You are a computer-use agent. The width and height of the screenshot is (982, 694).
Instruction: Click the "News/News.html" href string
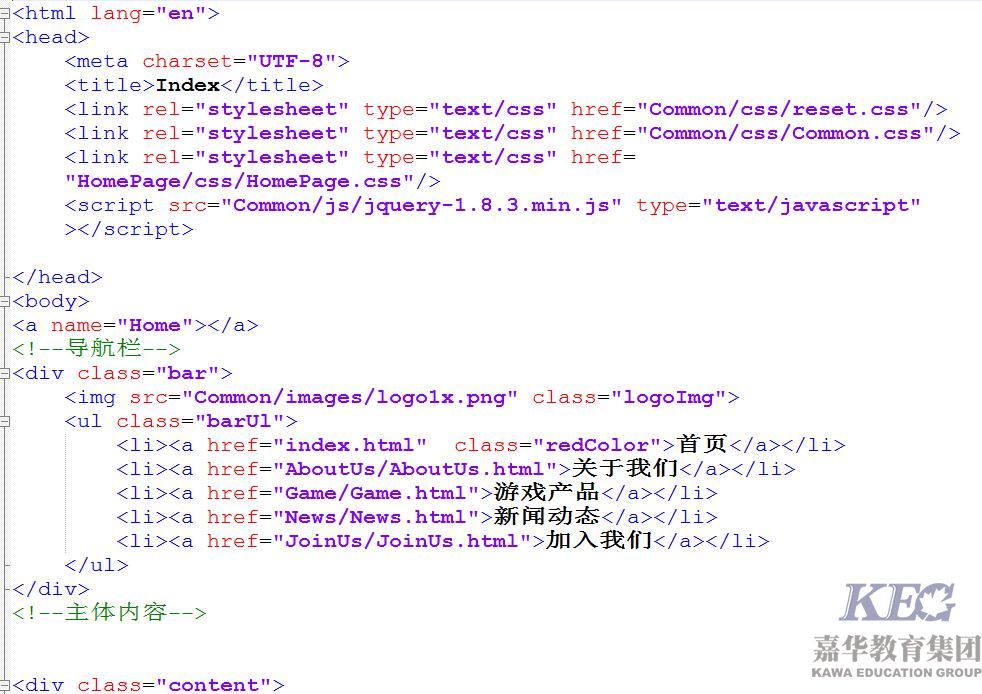375,517
